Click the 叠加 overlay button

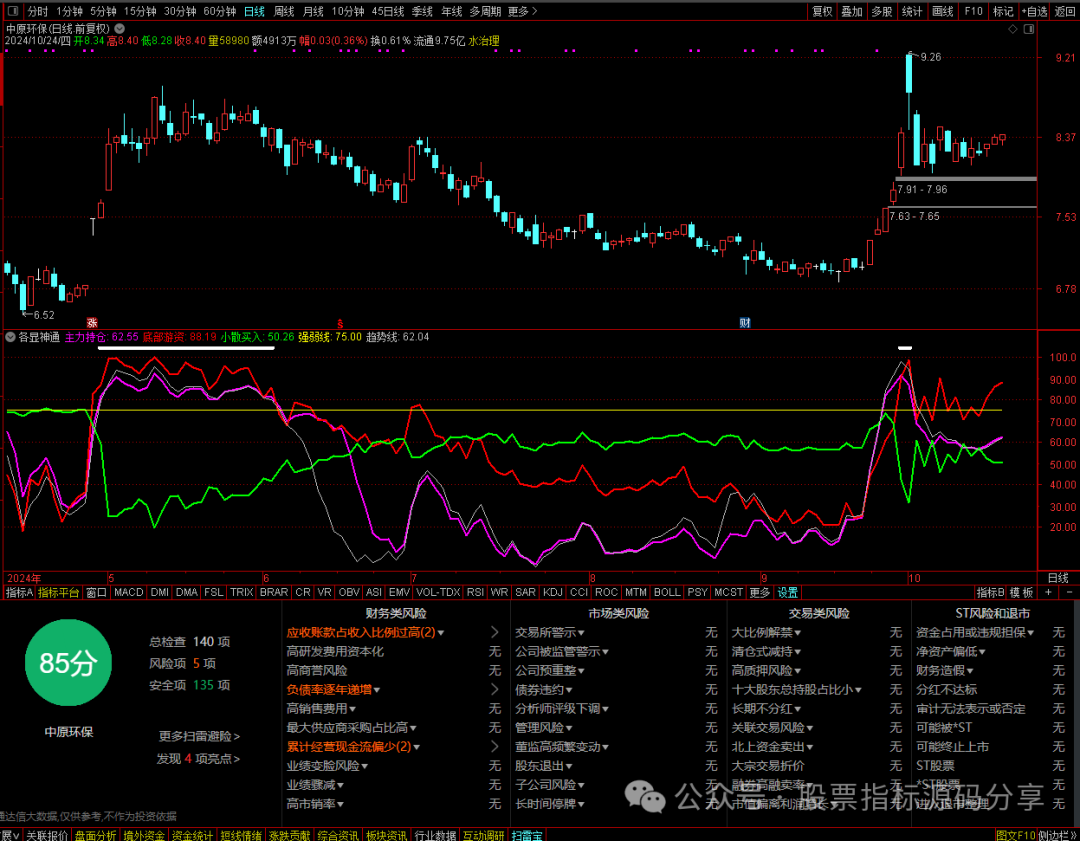(852, 11)
